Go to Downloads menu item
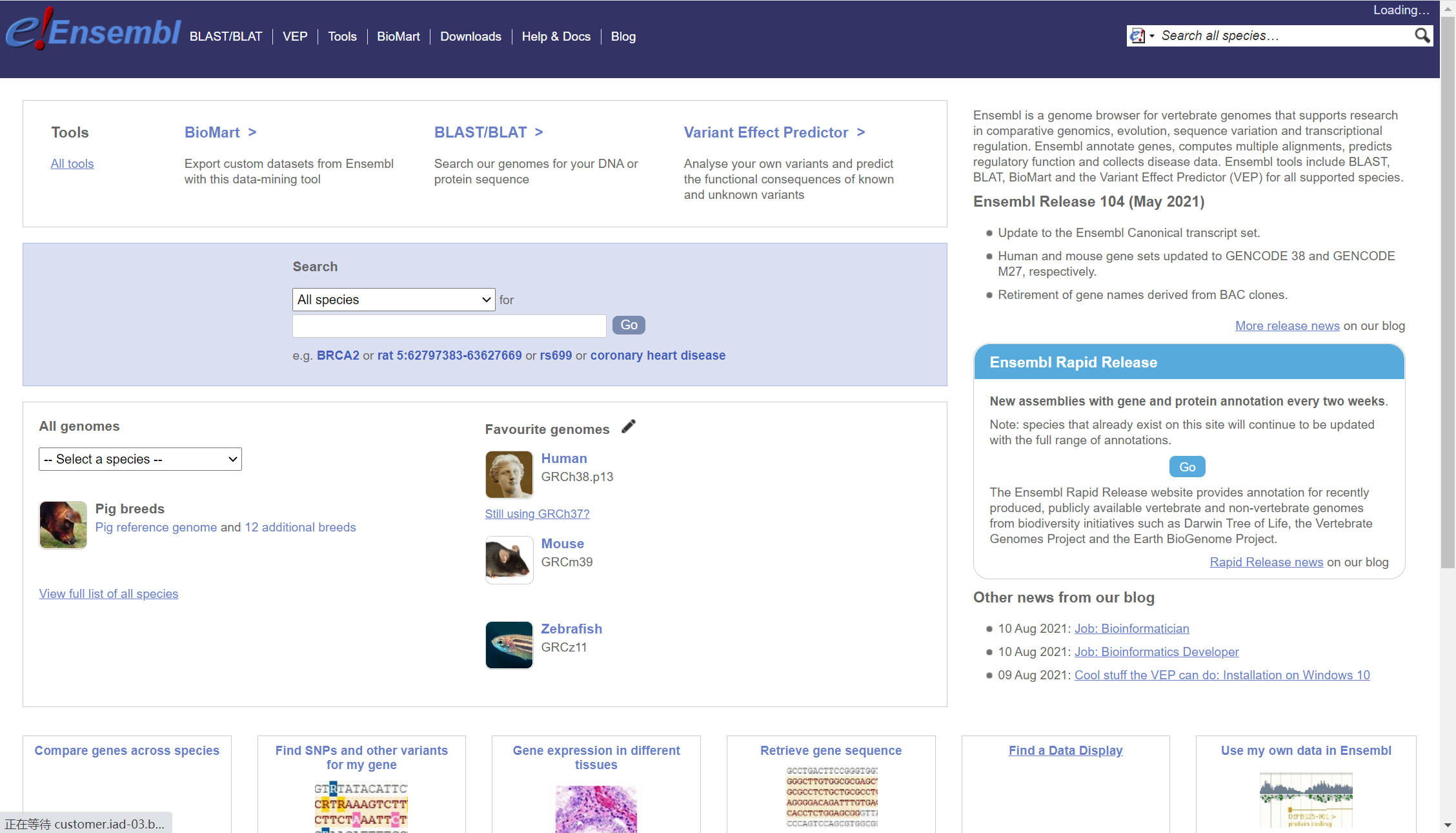Screen dimensions: 1456x833 tap(470, 37)
